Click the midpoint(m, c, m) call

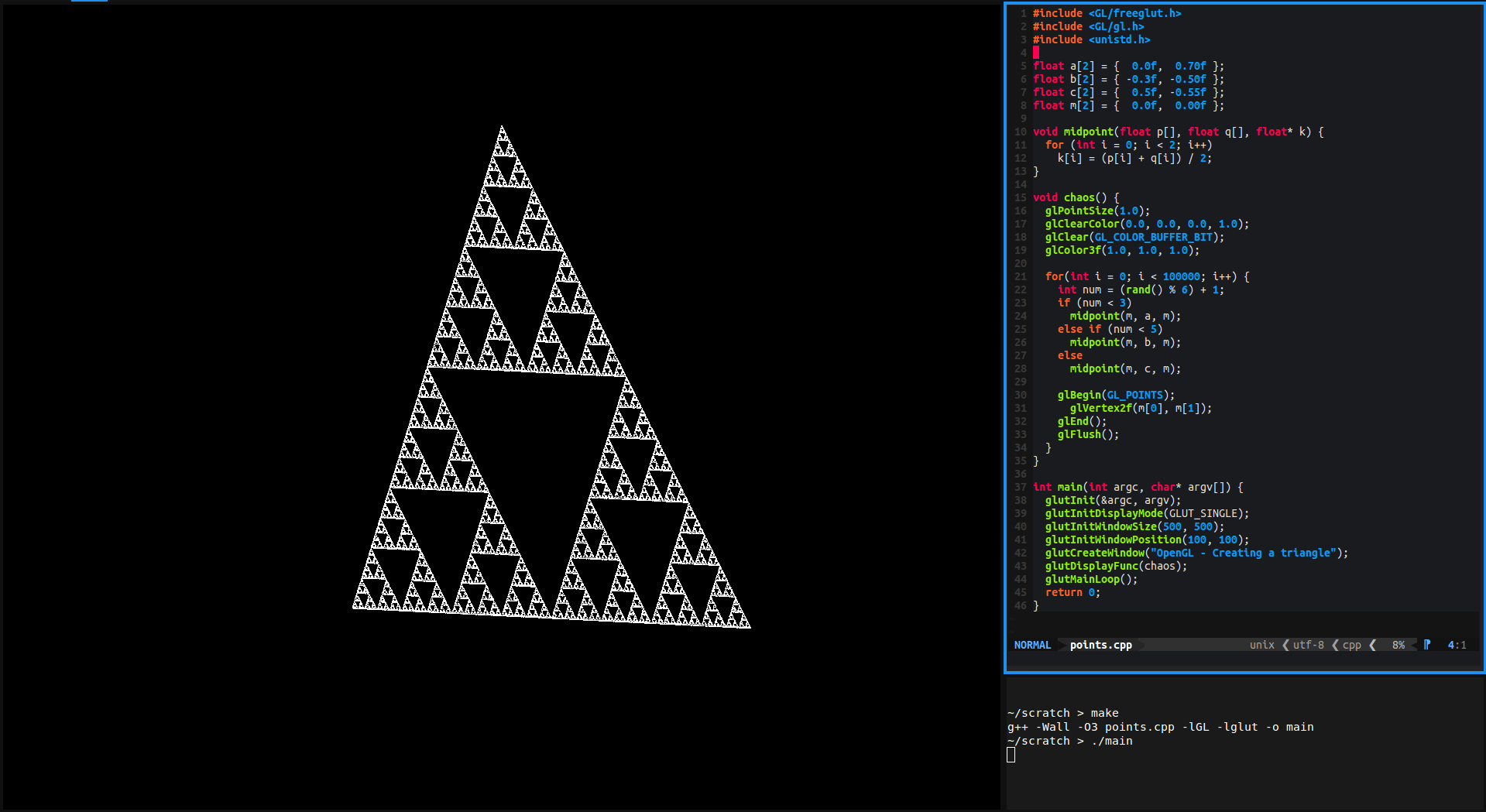pos(1125,368)
